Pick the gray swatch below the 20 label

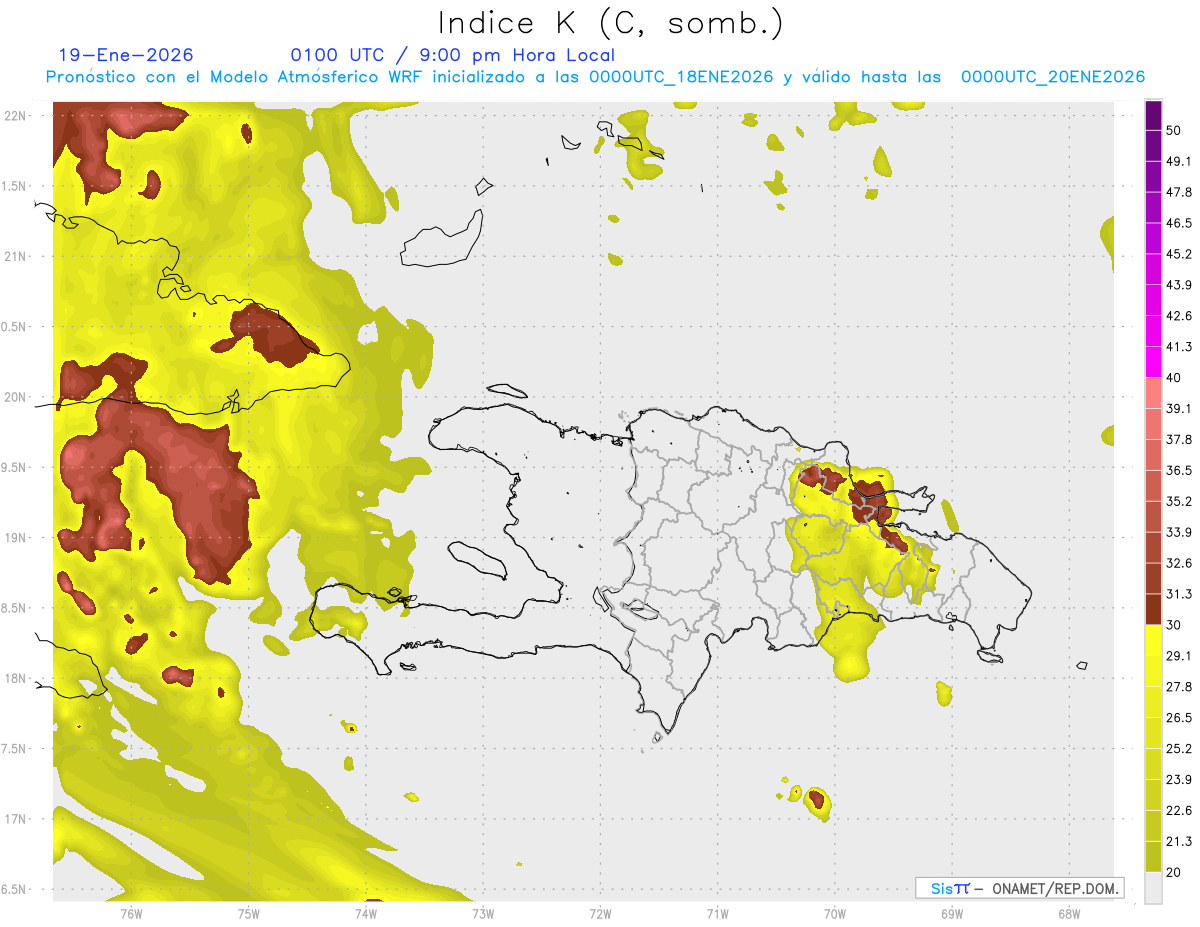click(1153, 888)
